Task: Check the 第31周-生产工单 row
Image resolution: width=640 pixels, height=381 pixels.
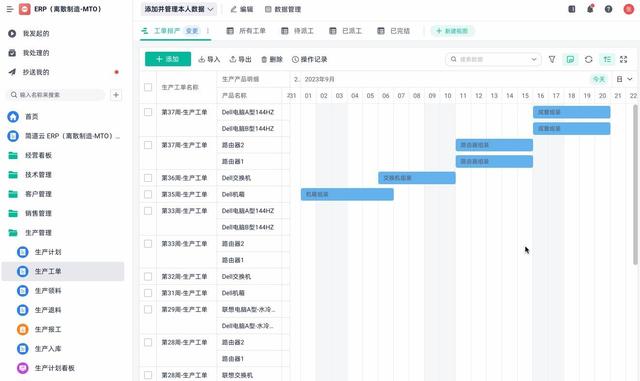Action: (148, 293)
